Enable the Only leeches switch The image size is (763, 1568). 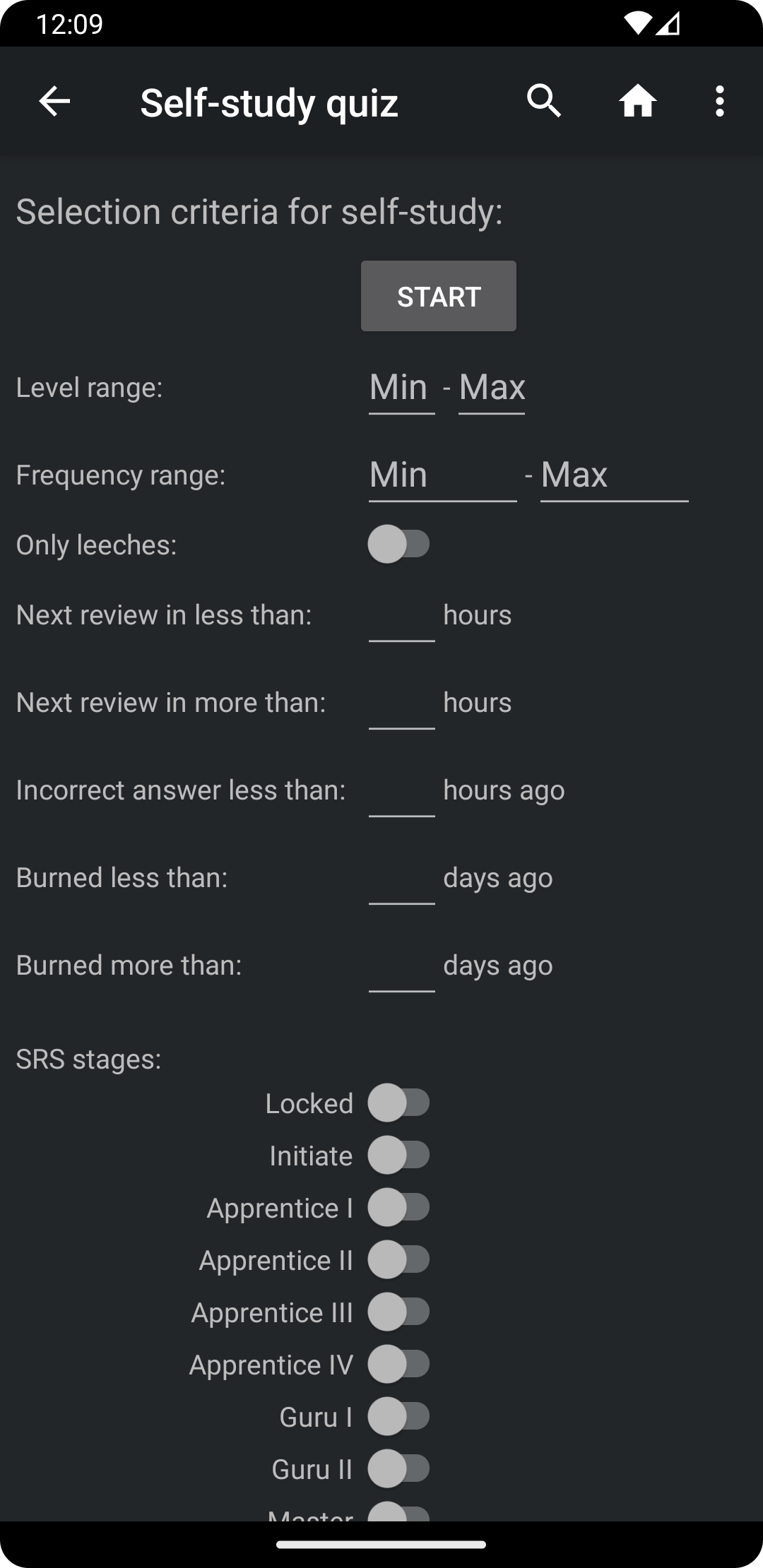pyautogui.click(x=399, y=545)
